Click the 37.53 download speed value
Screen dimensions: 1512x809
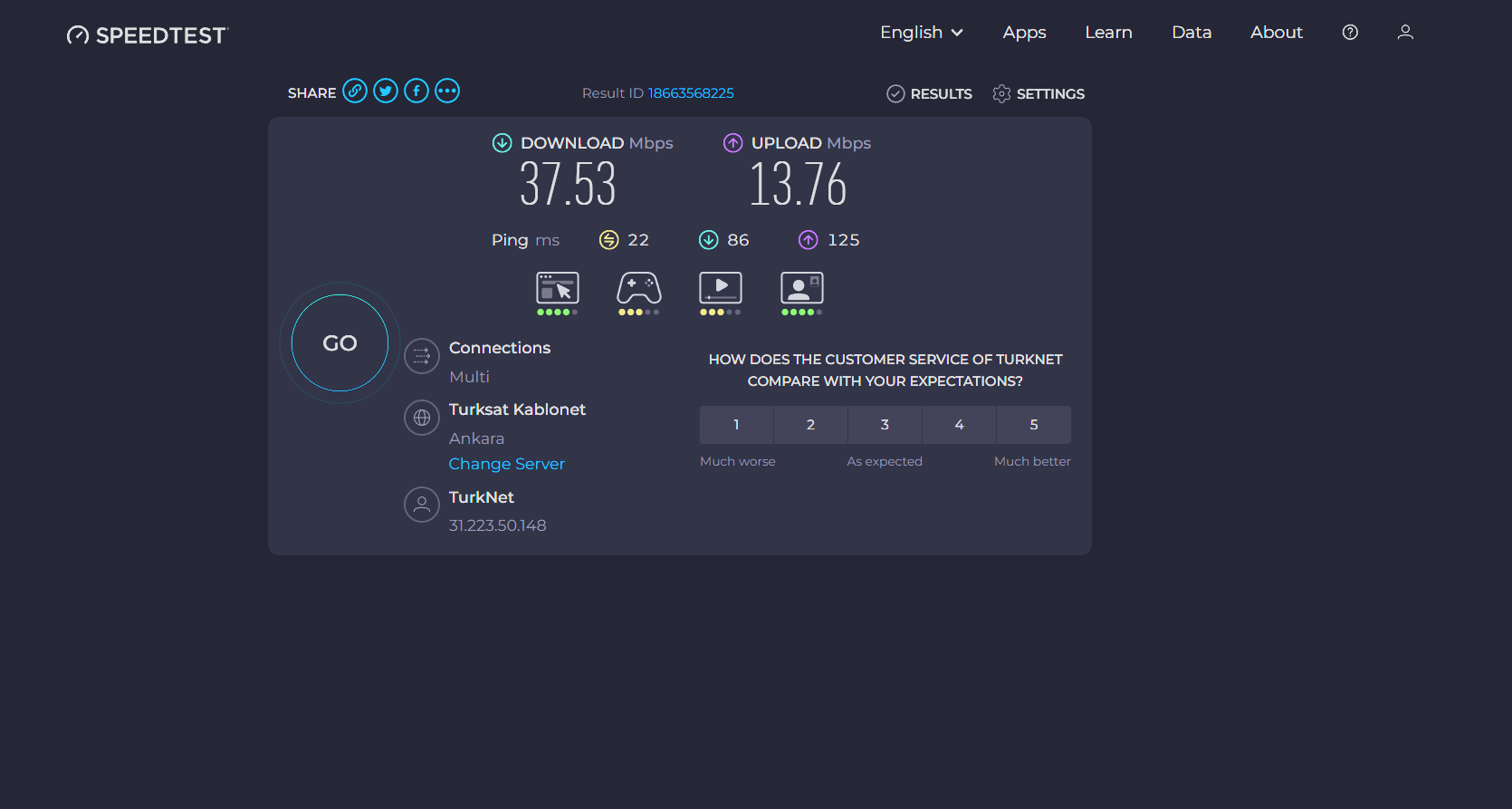568,184
